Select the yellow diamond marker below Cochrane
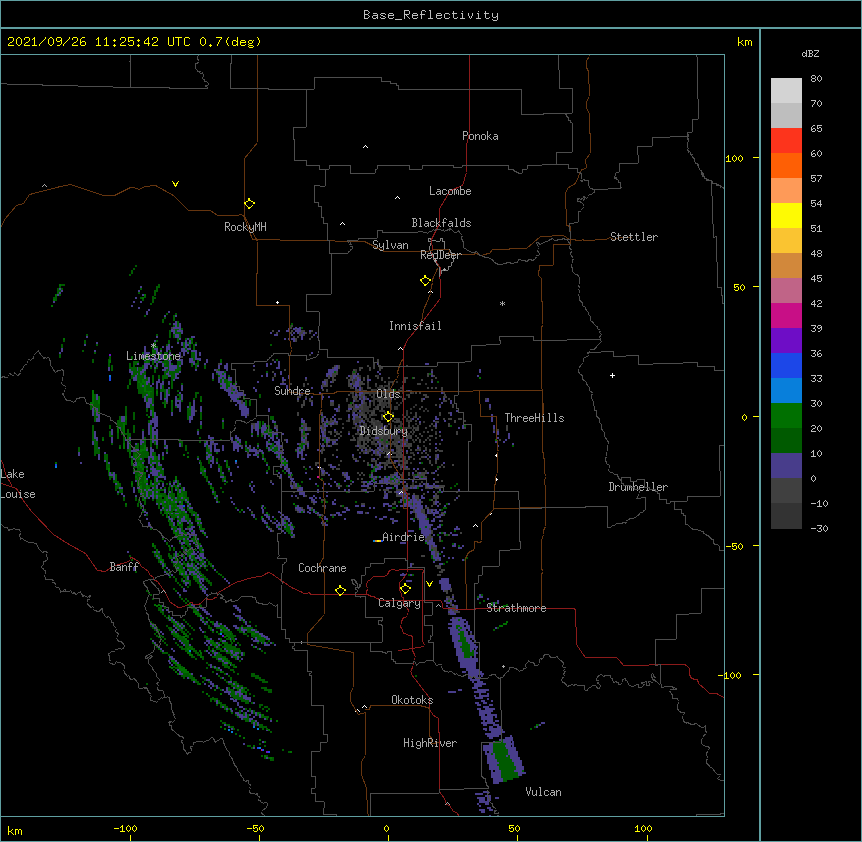Image resolution: width=862 pixels, height=842 pixels. (340, 590)
